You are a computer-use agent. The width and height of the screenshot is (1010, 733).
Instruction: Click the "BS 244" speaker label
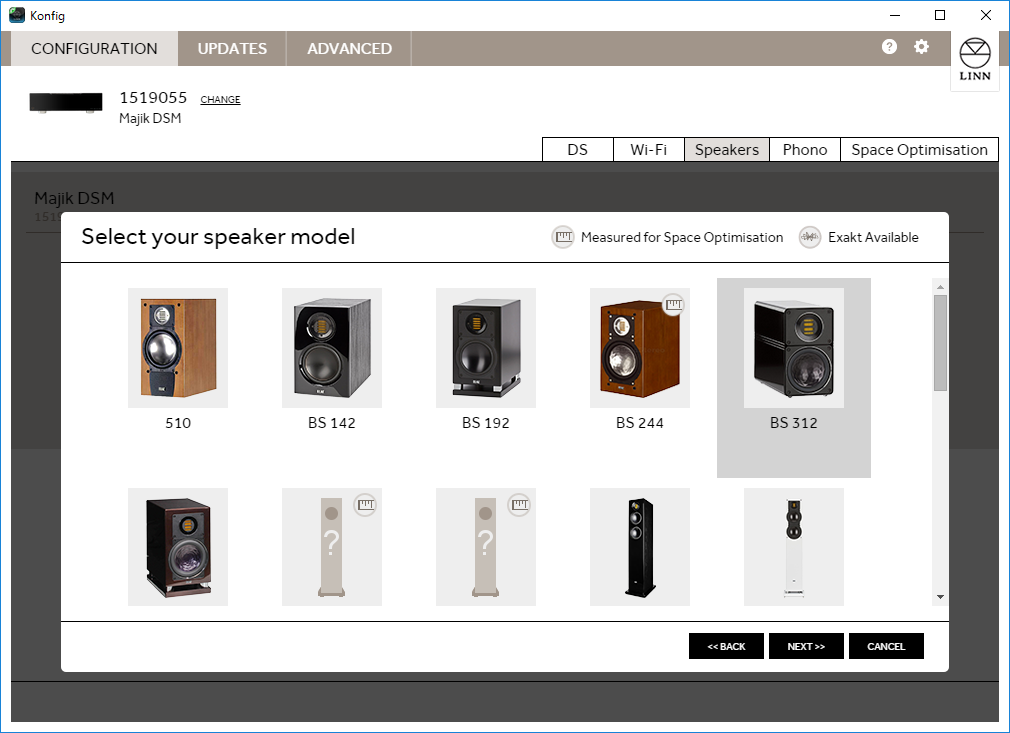(x=640, y=423)
